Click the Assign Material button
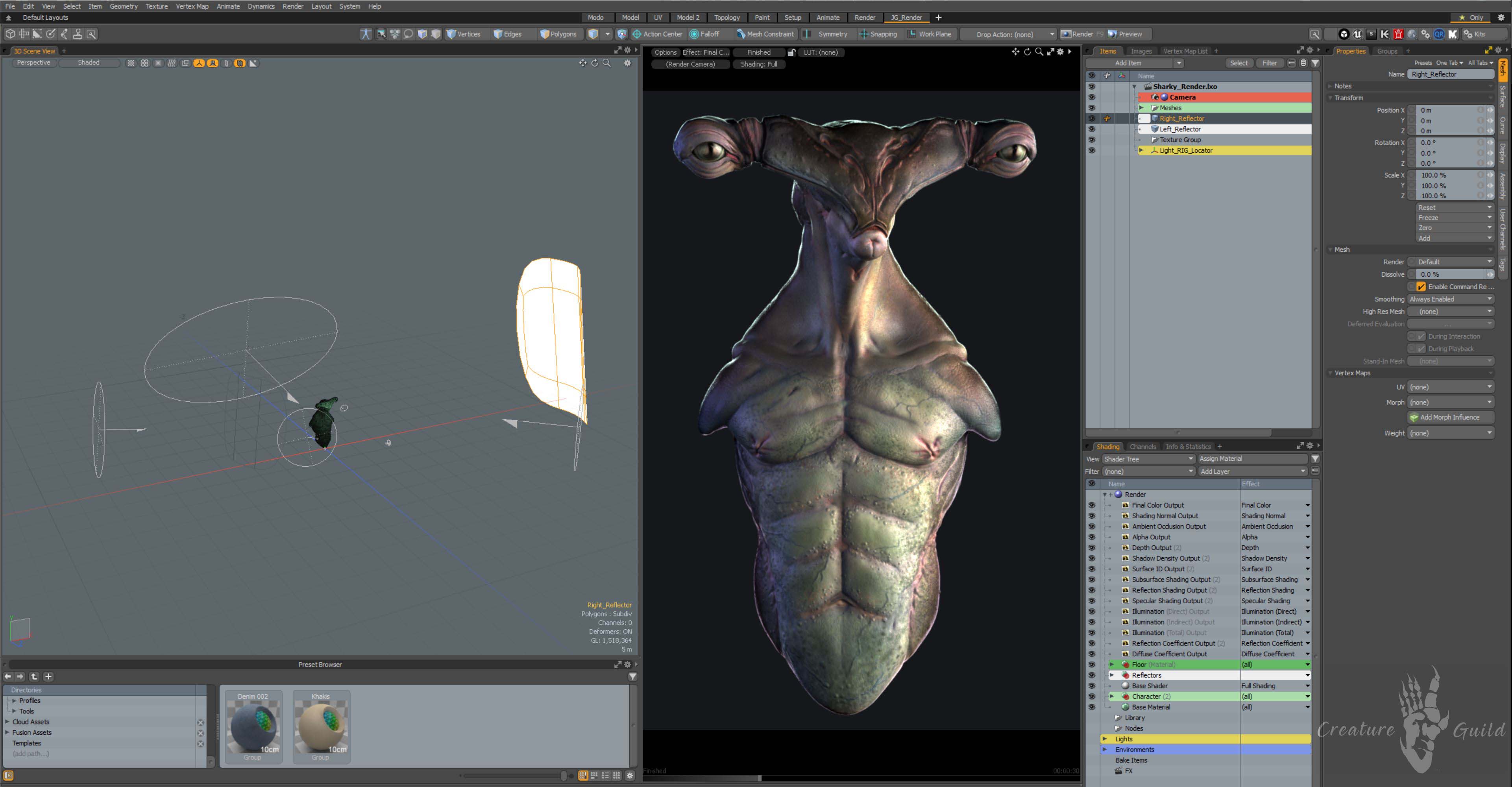 [1253, 459]
